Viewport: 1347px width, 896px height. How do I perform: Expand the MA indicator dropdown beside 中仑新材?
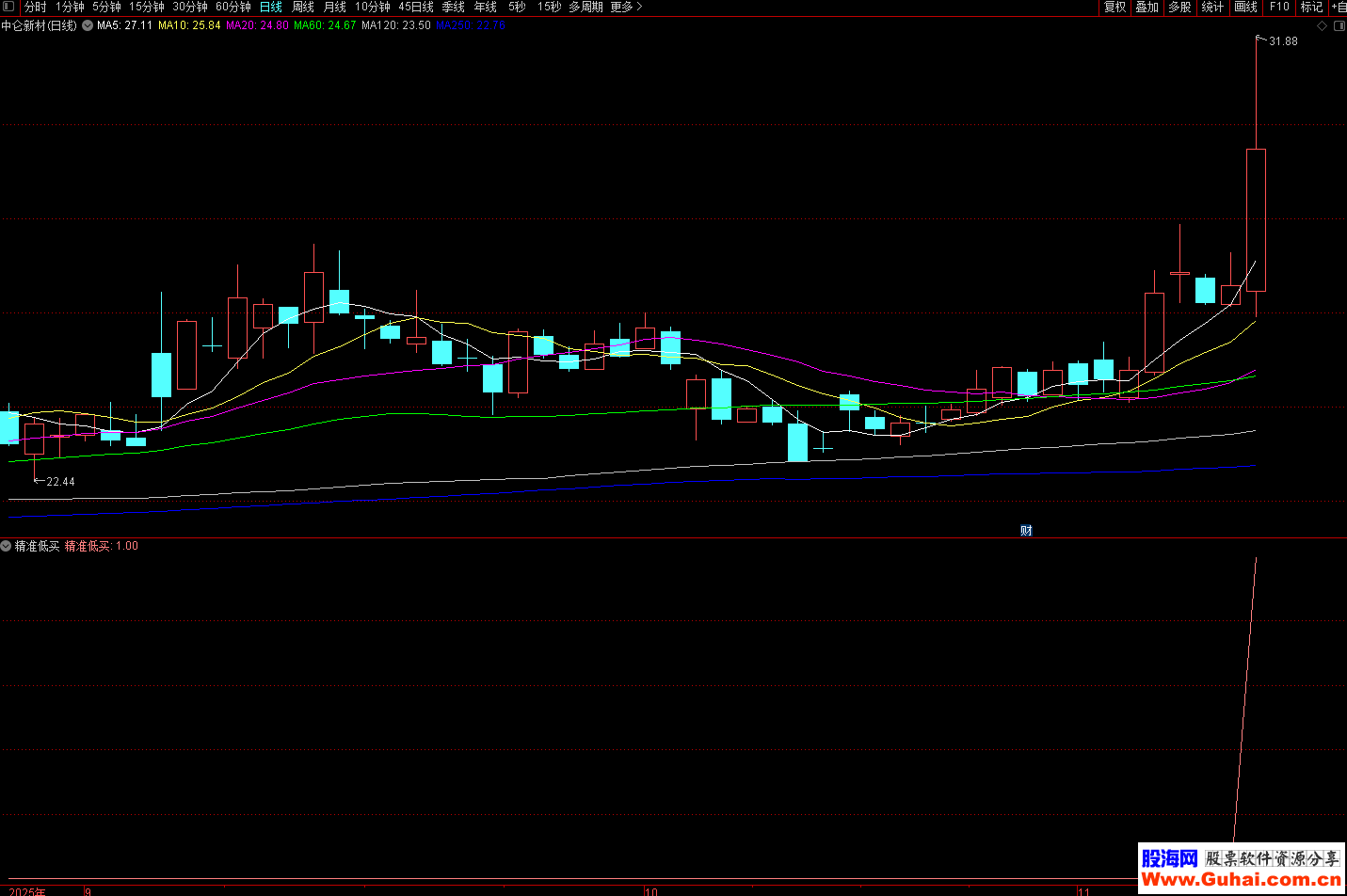(88, 26)
